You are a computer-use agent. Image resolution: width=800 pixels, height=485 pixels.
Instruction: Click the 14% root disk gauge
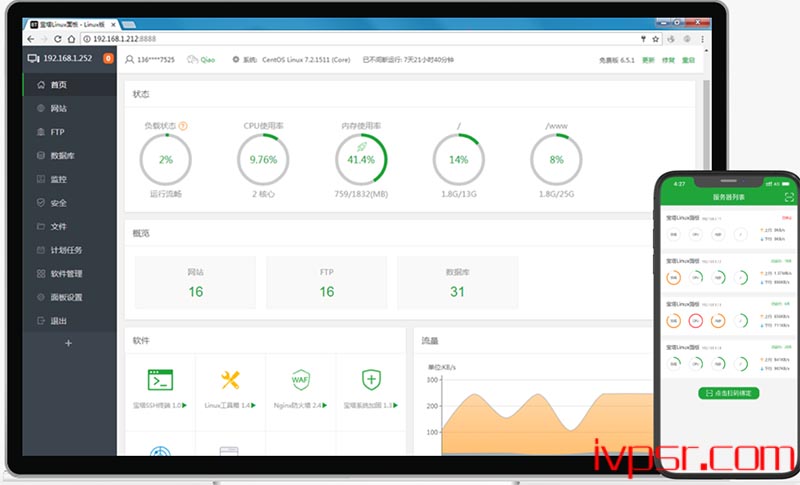click(459, 160)
